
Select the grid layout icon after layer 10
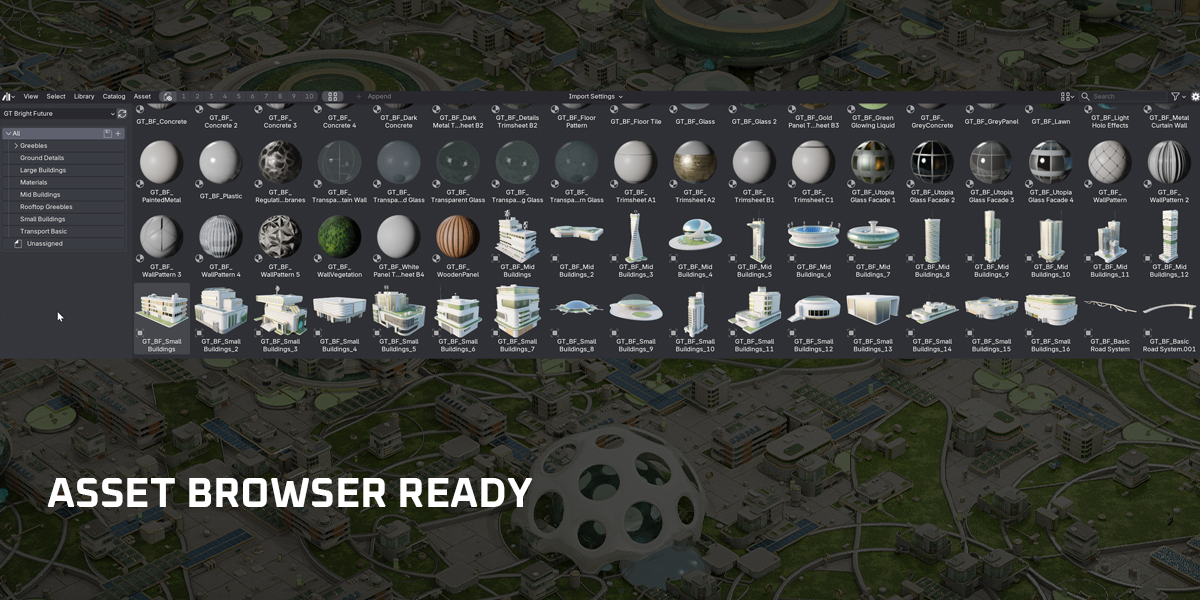(x=334, y=96)
